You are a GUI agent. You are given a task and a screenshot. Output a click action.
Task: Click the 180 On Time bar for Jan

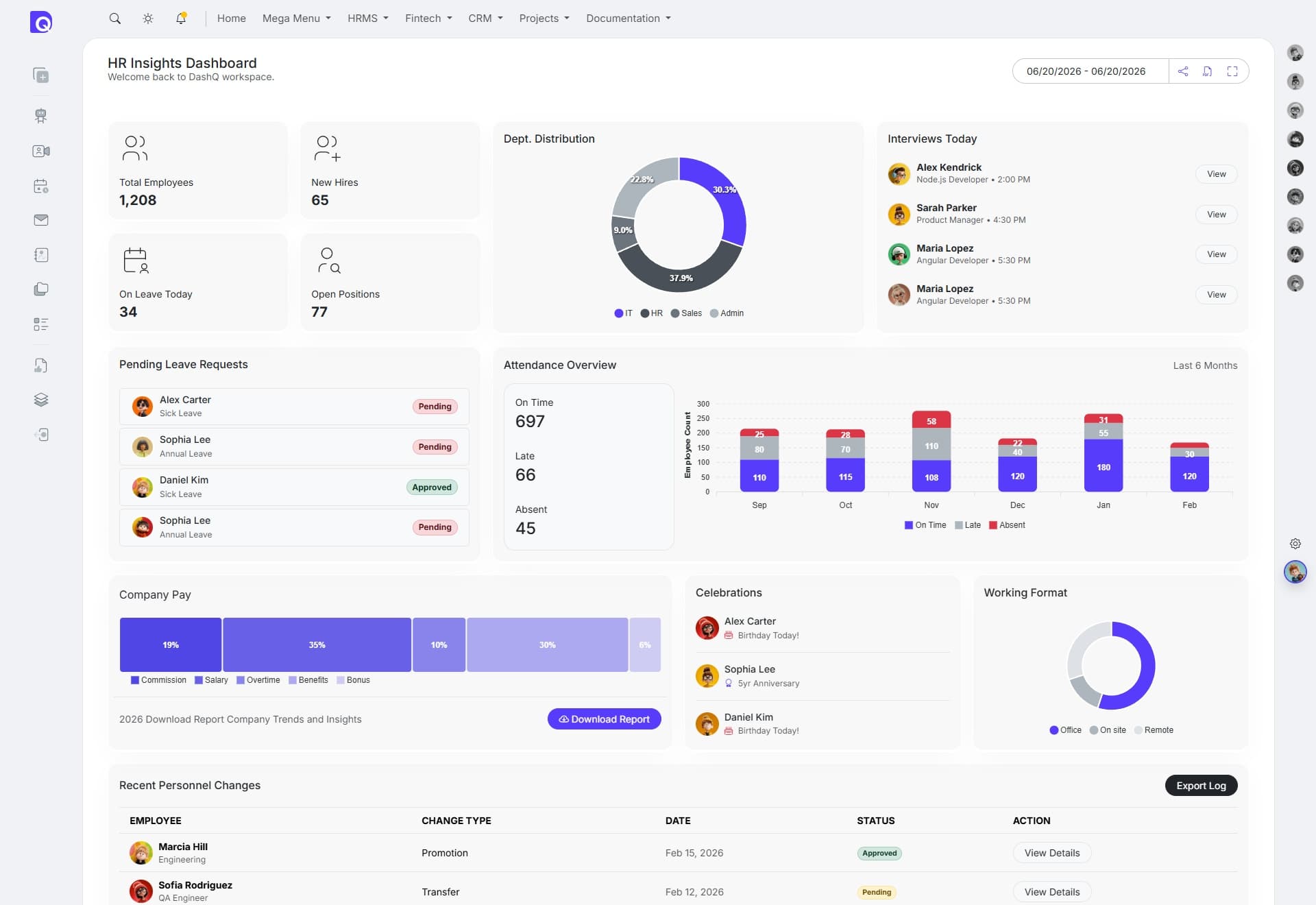(x=1104, y=466)
